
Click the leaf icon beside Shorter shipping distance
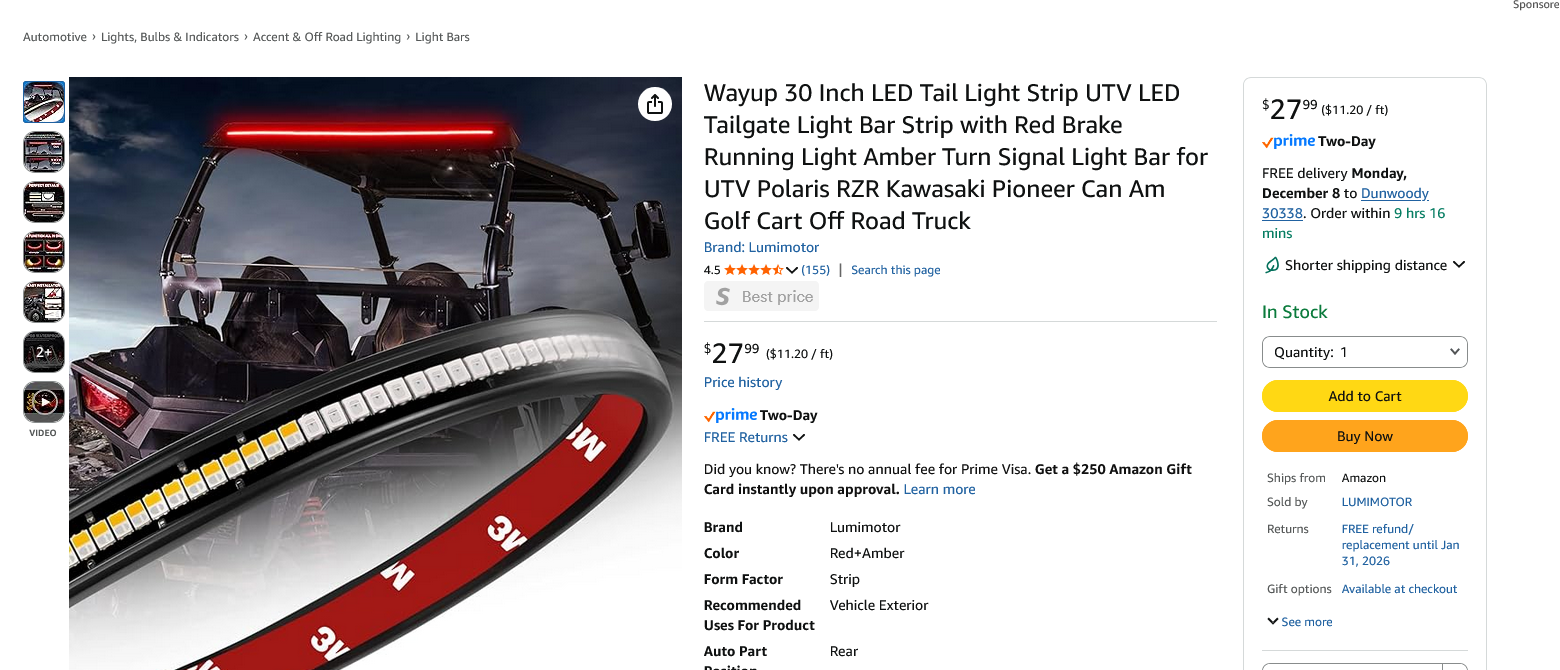(x=1271, y=265)
